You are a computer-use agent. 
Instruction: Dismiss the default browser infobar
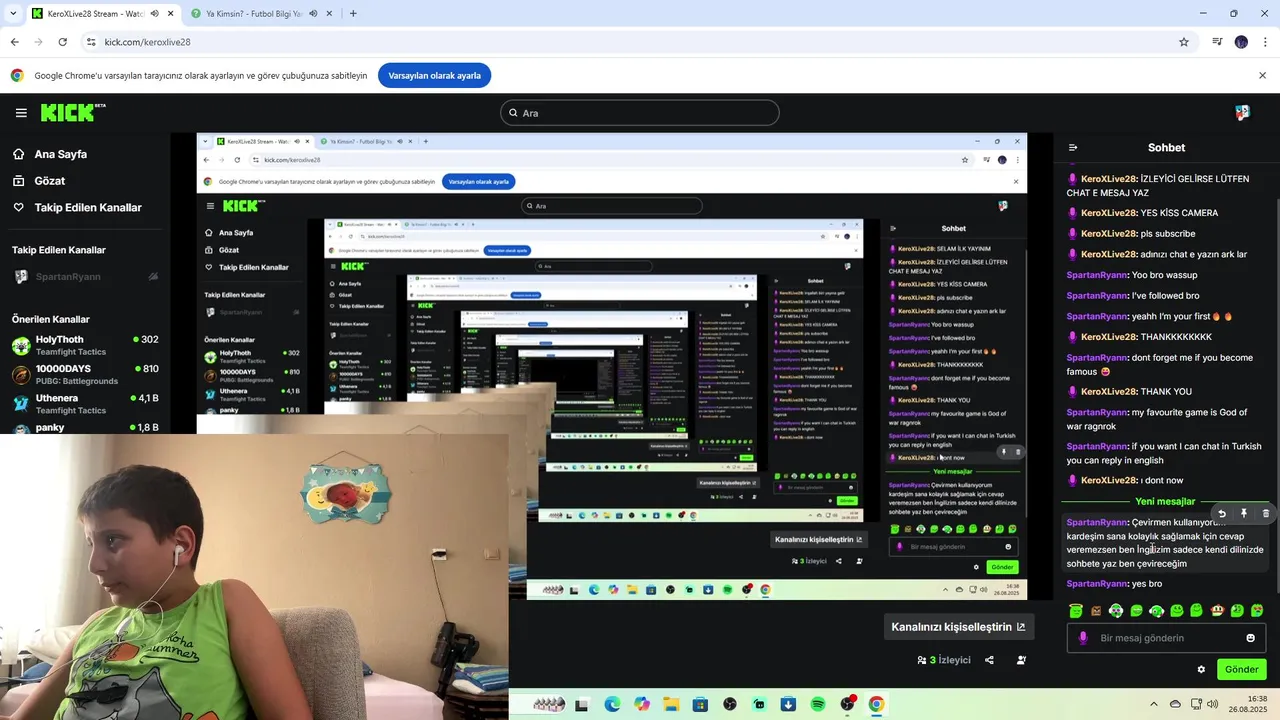pyautogui.click(x=1262, y=76)
